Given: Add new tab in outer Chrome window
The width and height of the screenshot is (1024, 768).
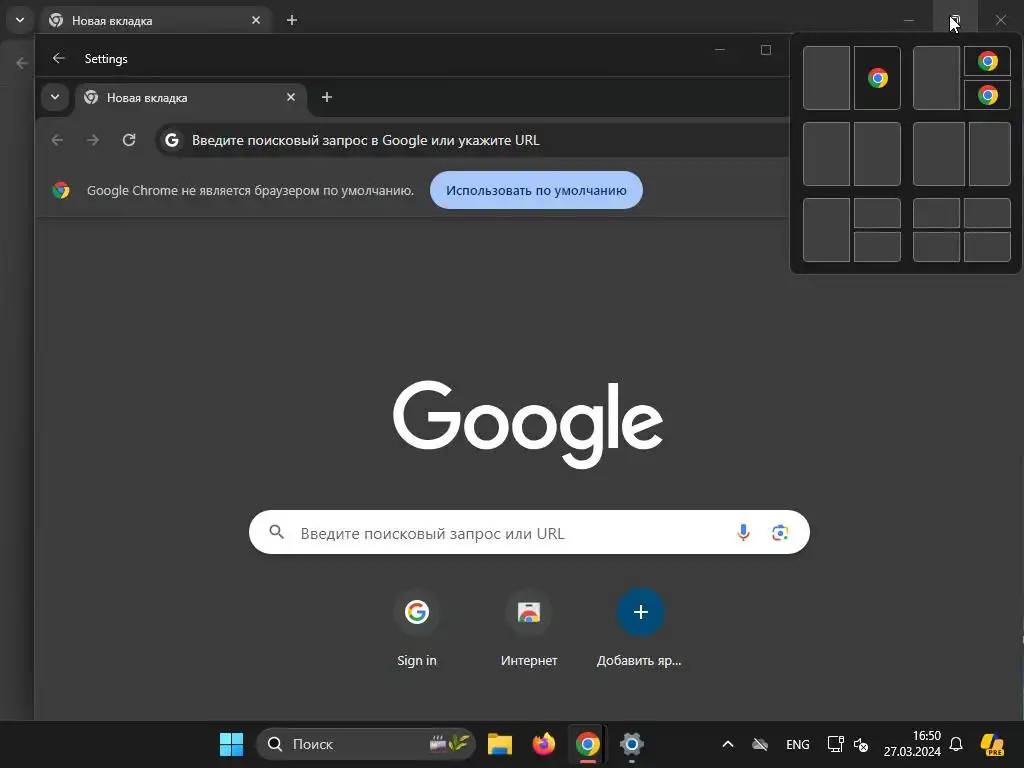Looking at the screenshot, I should (x=292, y=20).
